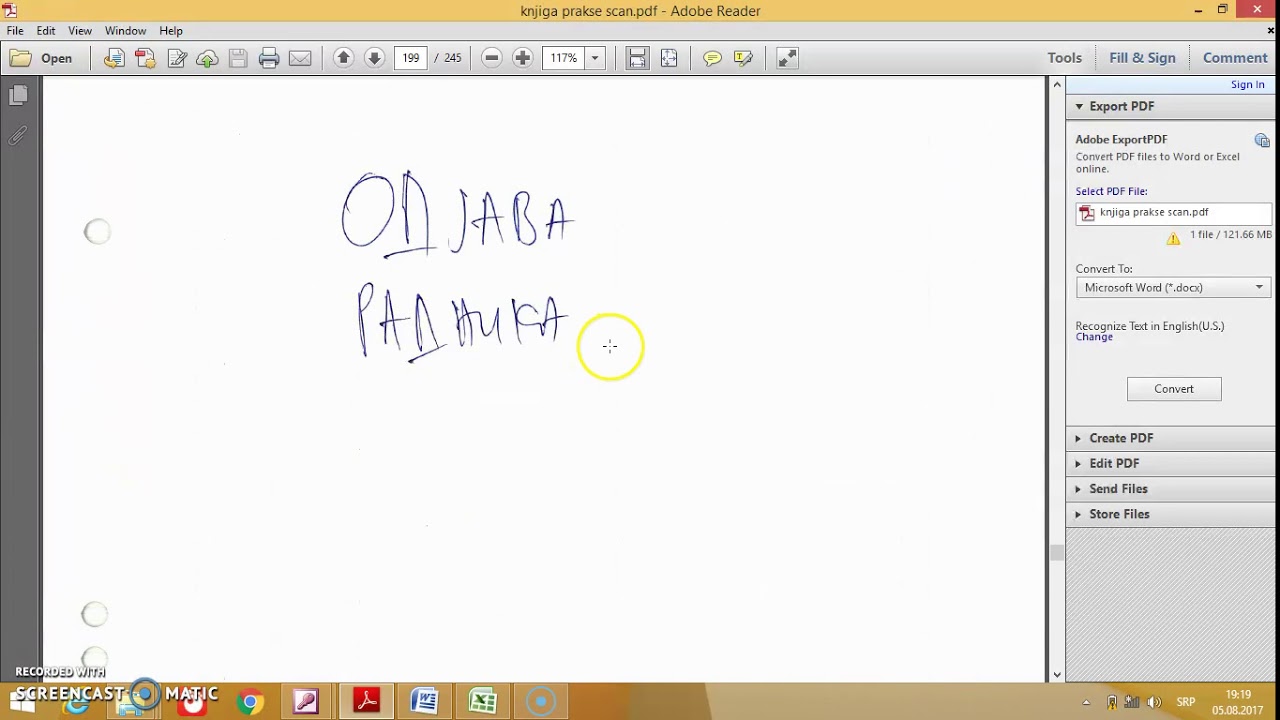Screen dimensions: 1280x720
Task: Click the Create PDF icon in toolbar
Action: 145,58
